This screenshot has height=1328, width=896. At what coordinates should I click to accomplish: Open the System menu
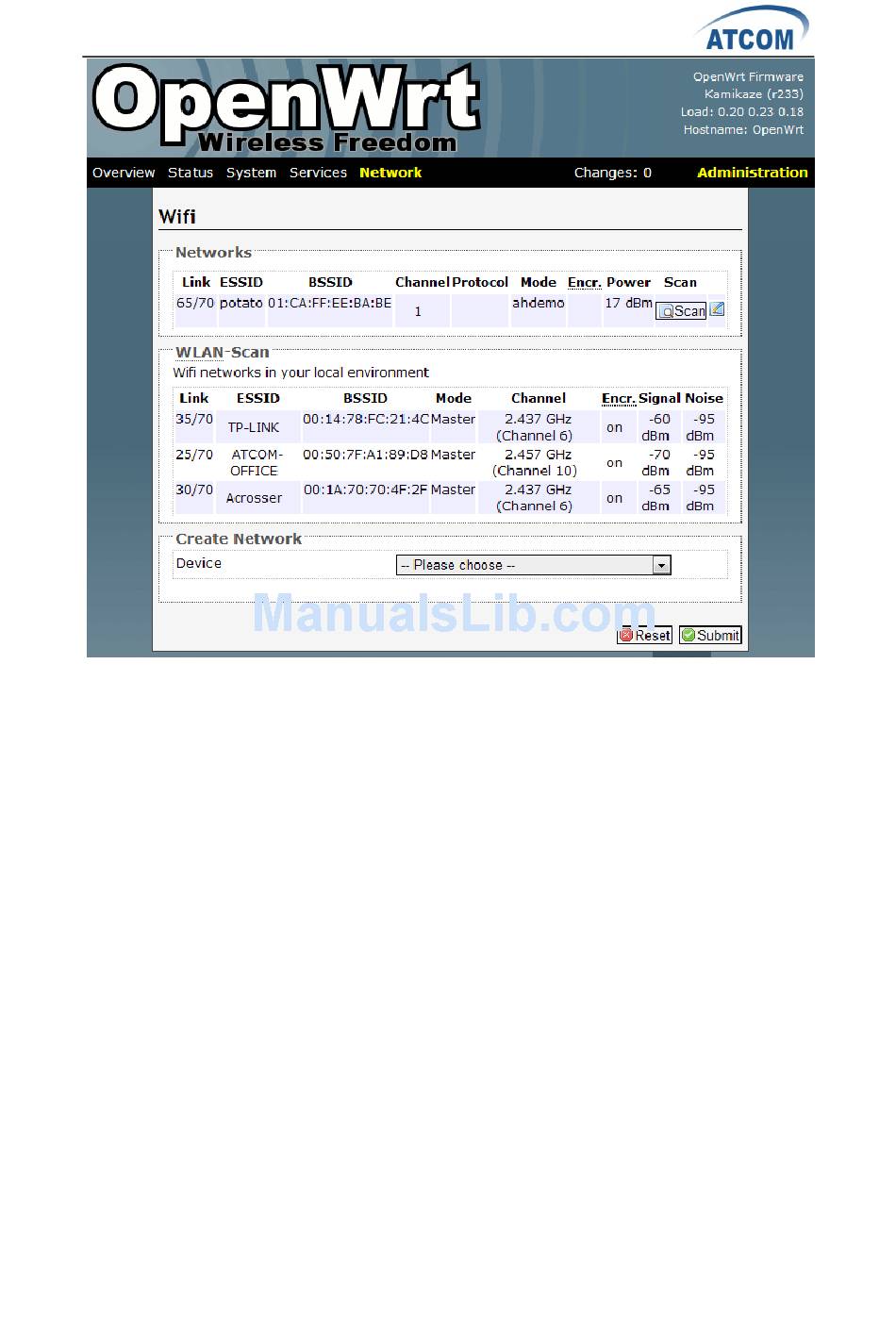(x=251, y=173)
